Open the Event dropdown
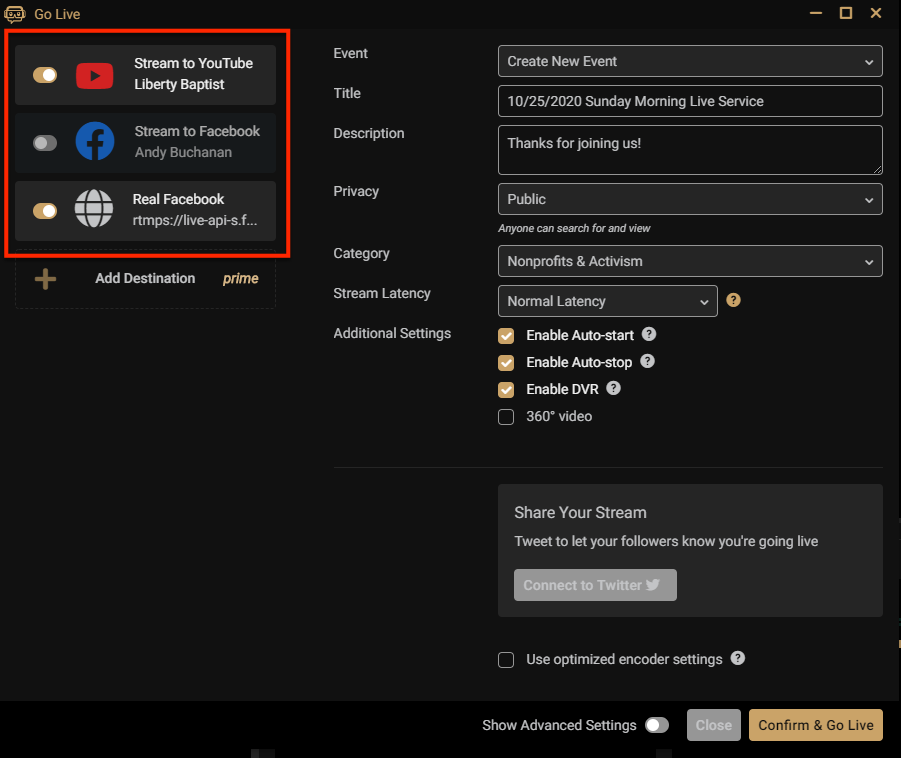 [x=690, y=61]
